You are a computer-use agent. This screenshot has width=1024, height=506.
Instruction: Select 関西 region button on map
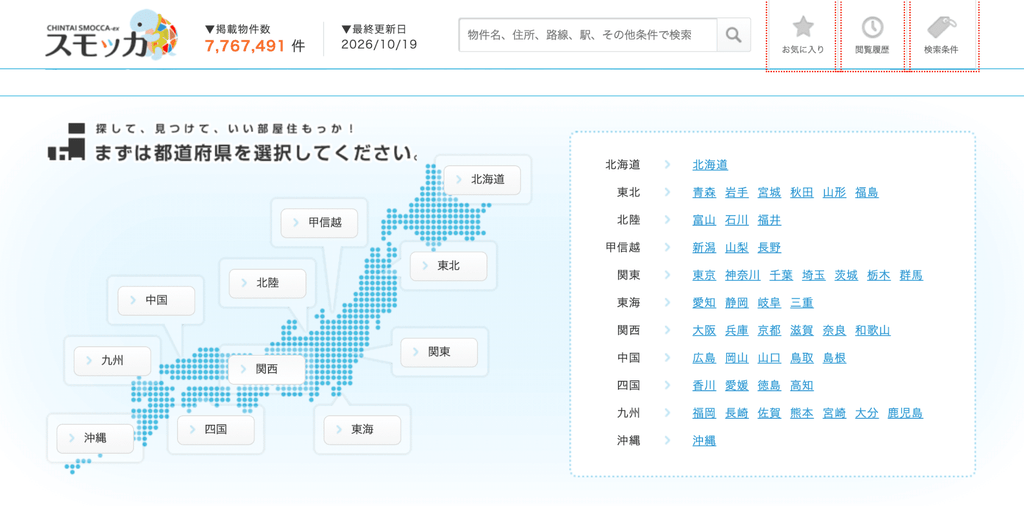(266, 370)
